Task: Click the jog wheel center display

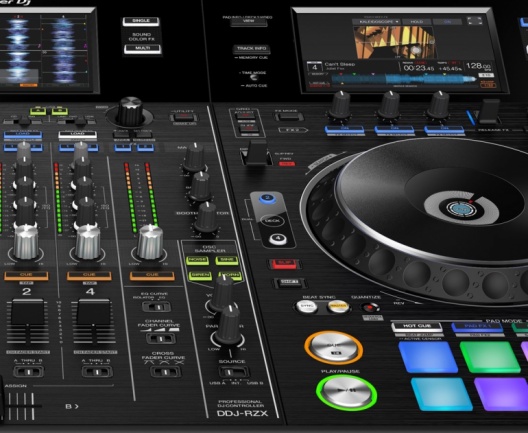Action: (462, 208)
